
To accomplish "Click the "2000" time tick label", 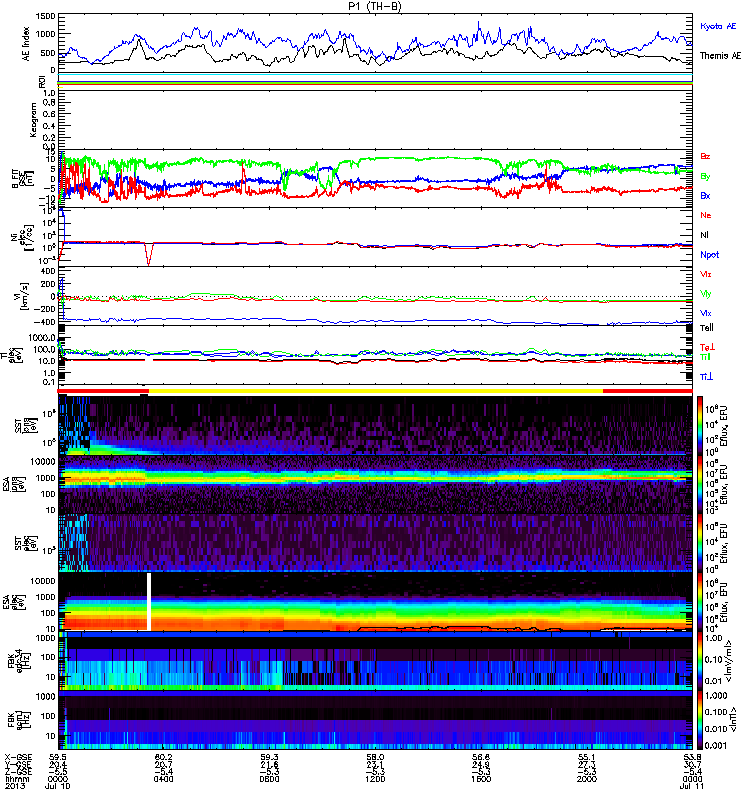I will pos(587,779).
